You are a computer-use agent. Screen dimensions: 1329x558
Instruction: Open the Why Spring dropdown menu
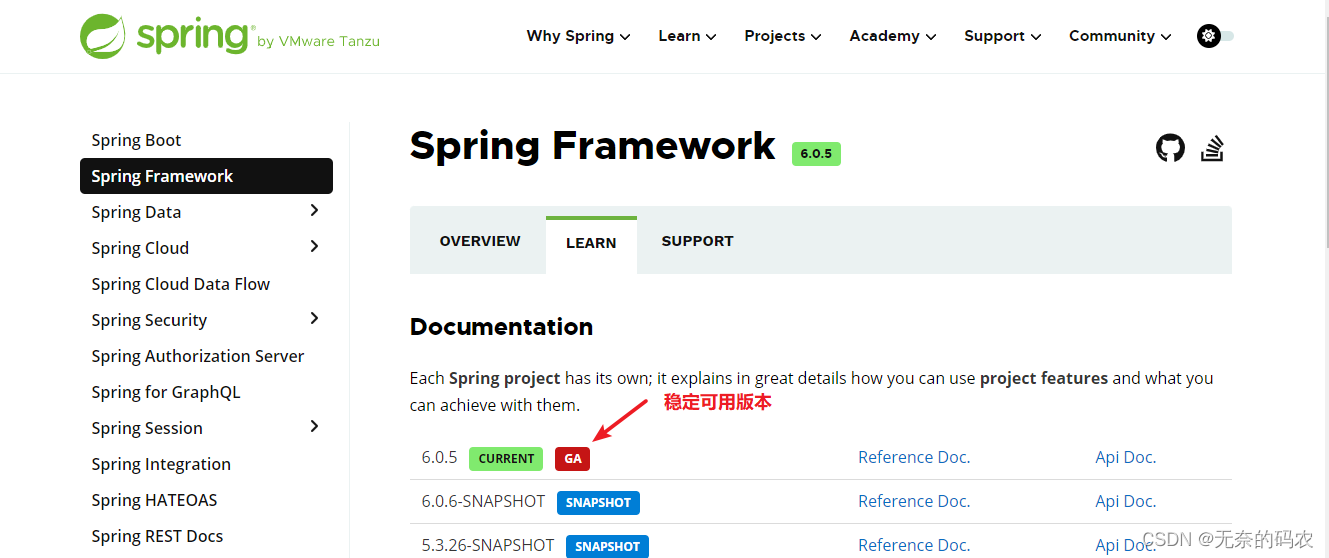(x=578, y=36)
